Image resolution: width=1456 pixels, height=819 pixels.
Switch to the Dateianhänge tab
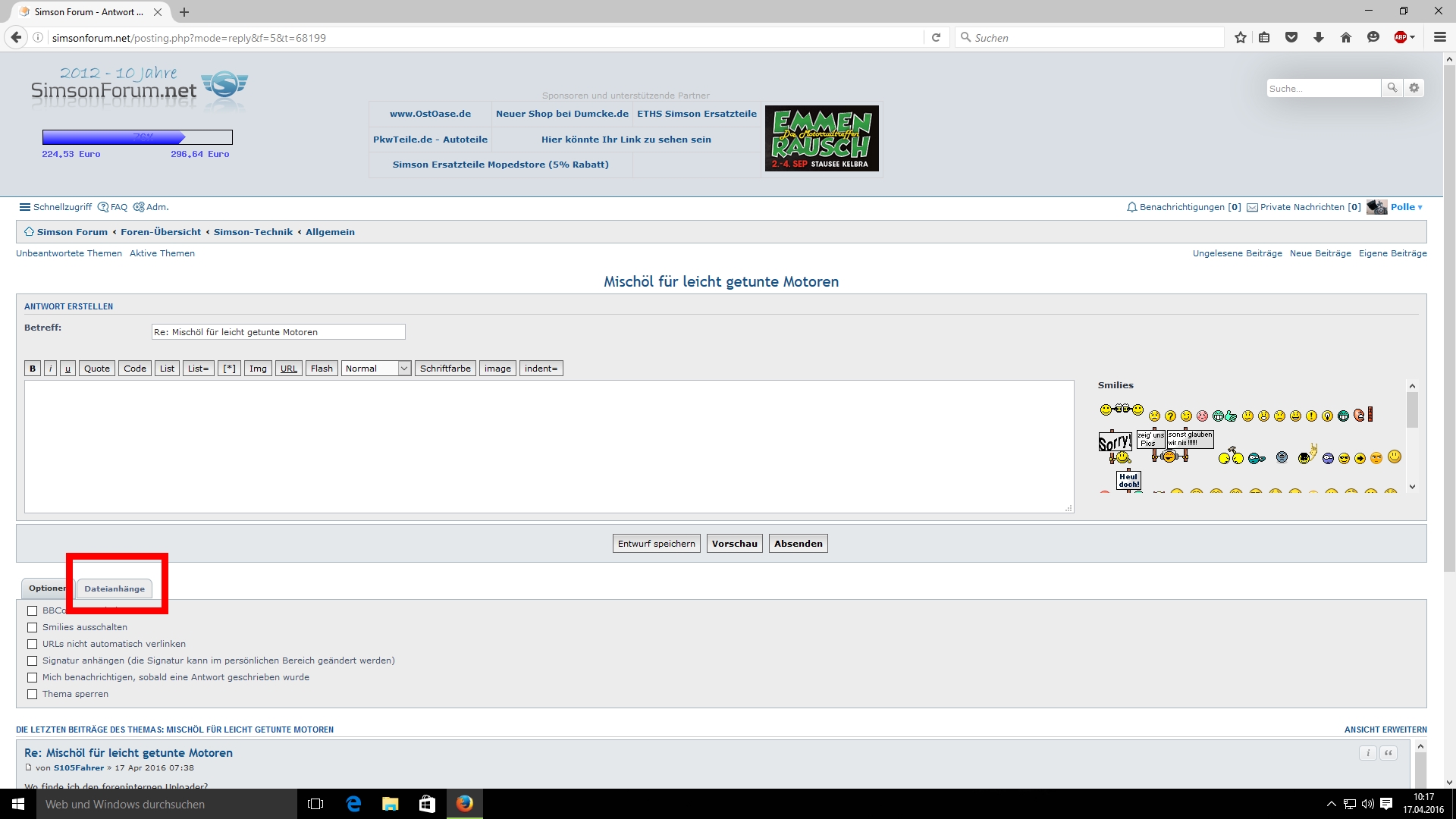point(115,588)
